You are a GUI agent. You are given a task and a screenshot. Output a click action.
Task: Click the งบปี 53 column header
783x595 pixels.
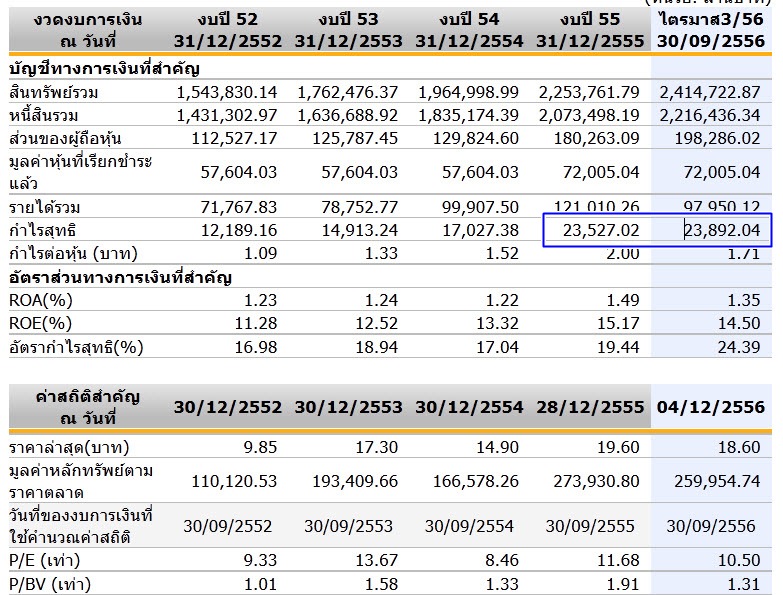[349, 30]
